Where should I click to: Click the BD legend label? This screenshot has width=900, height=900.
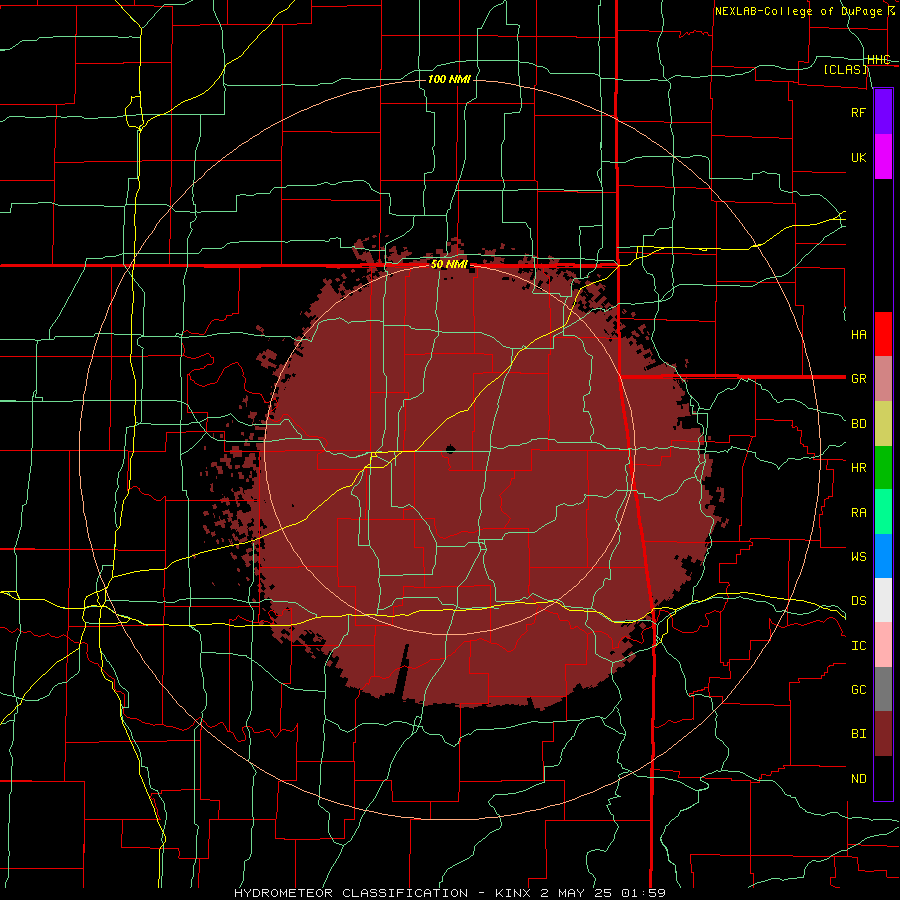click(x=859, y=424)
